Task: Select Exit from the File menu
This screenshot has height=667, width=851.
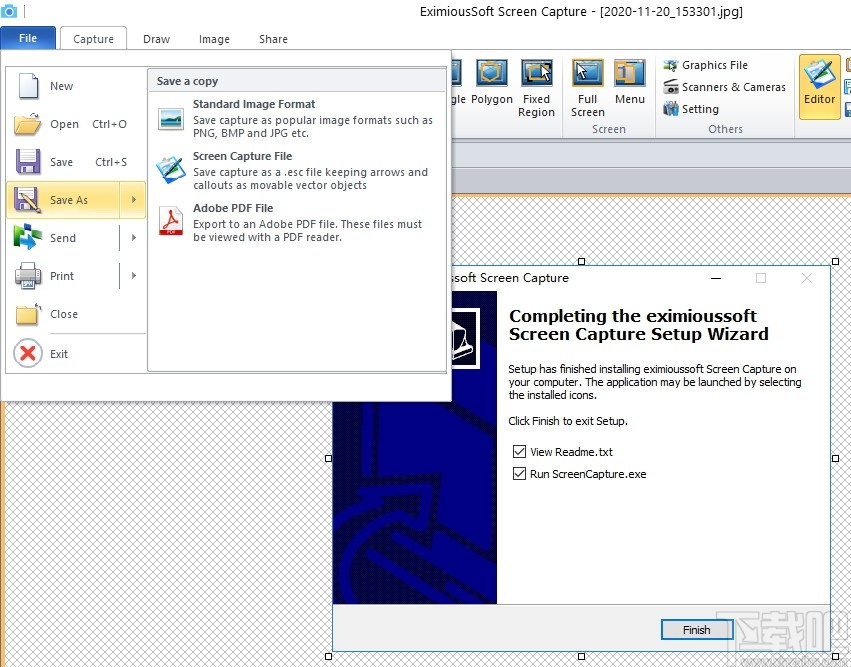Action: tap(59, 353)
